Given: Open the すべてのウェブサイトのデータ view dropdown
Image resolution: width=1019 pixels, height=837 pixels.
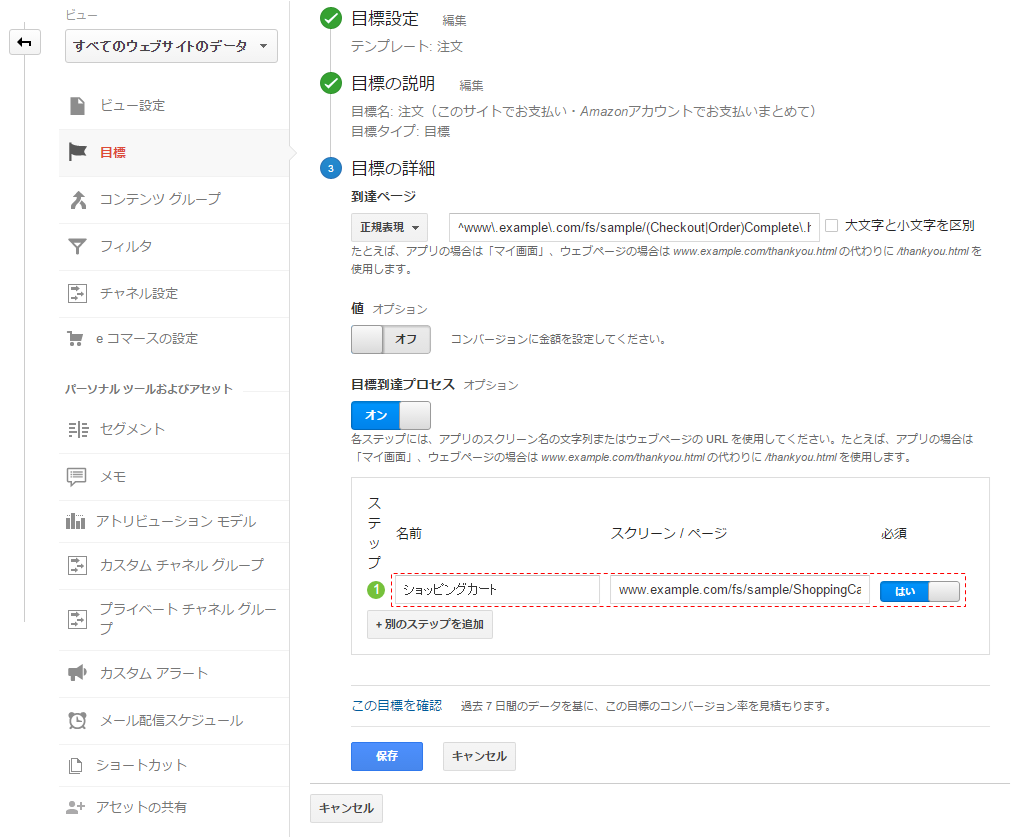Looking at the screenshot, I should (171, 46).
